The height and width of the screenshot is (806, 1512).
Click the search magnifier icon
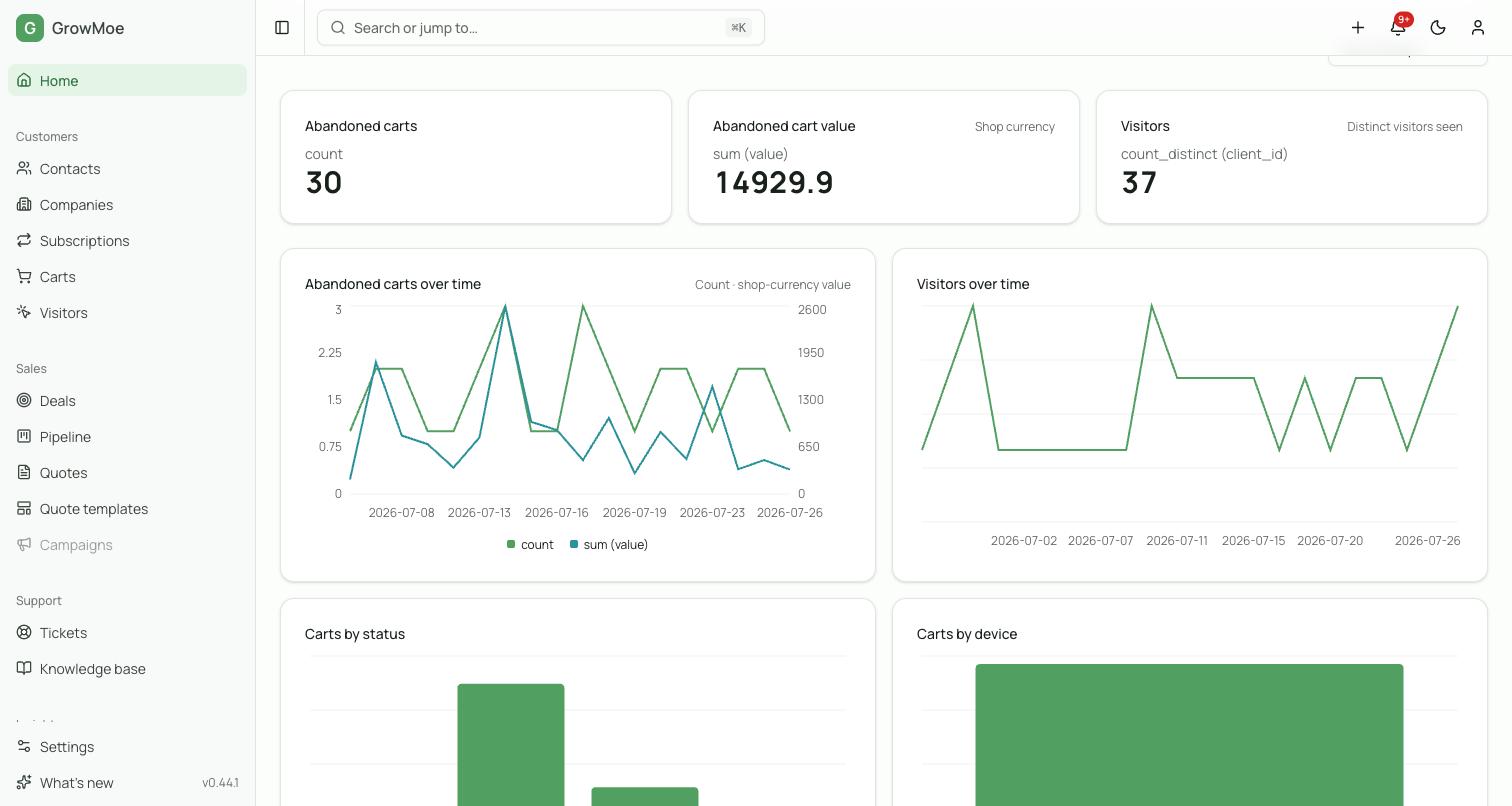[x=338, y=28]
